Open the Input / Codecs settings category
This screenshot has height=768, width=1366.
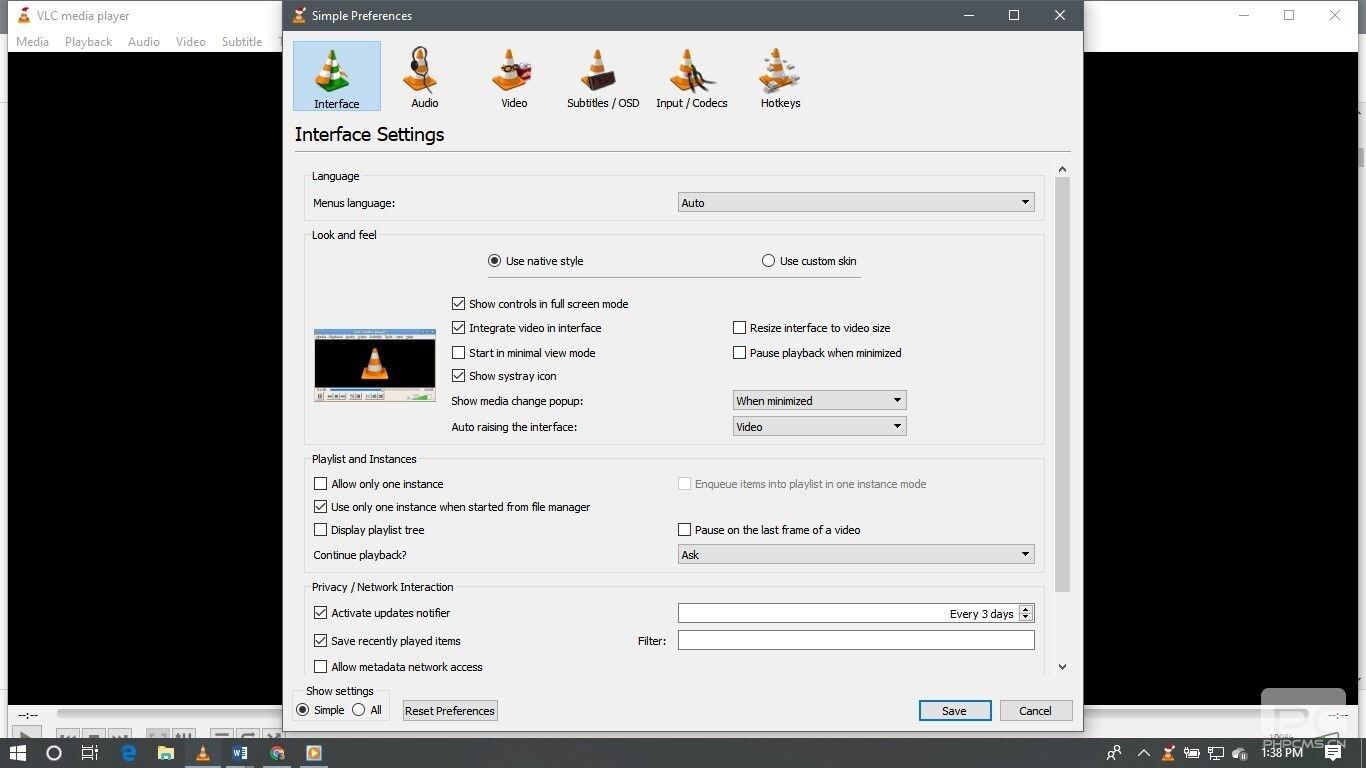691,76
